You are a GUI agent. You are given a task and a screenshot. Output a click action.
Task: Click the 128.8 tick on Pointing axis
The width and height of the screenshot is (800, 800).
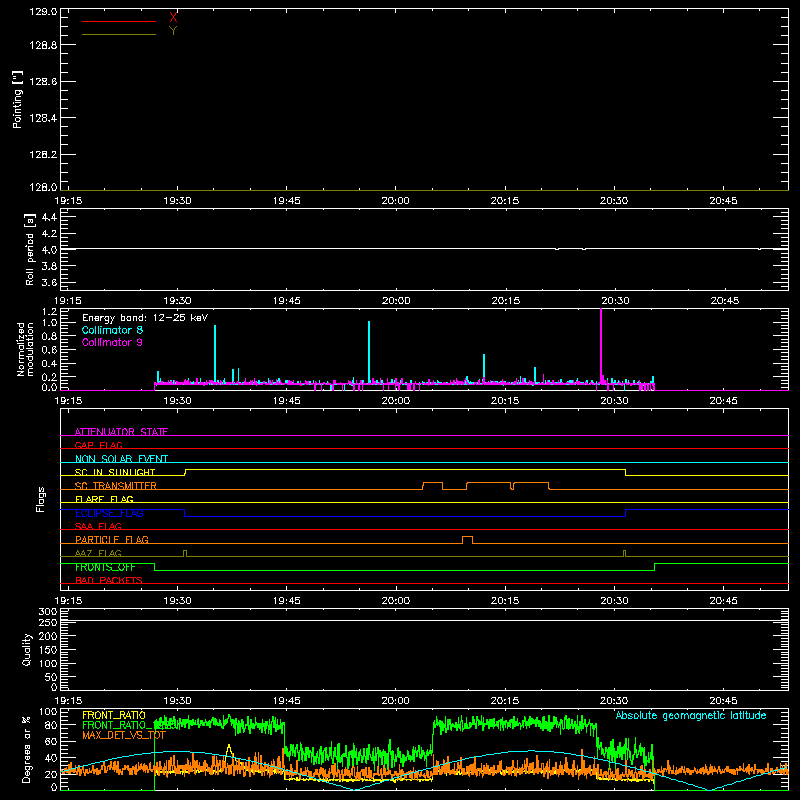point(43,45)
